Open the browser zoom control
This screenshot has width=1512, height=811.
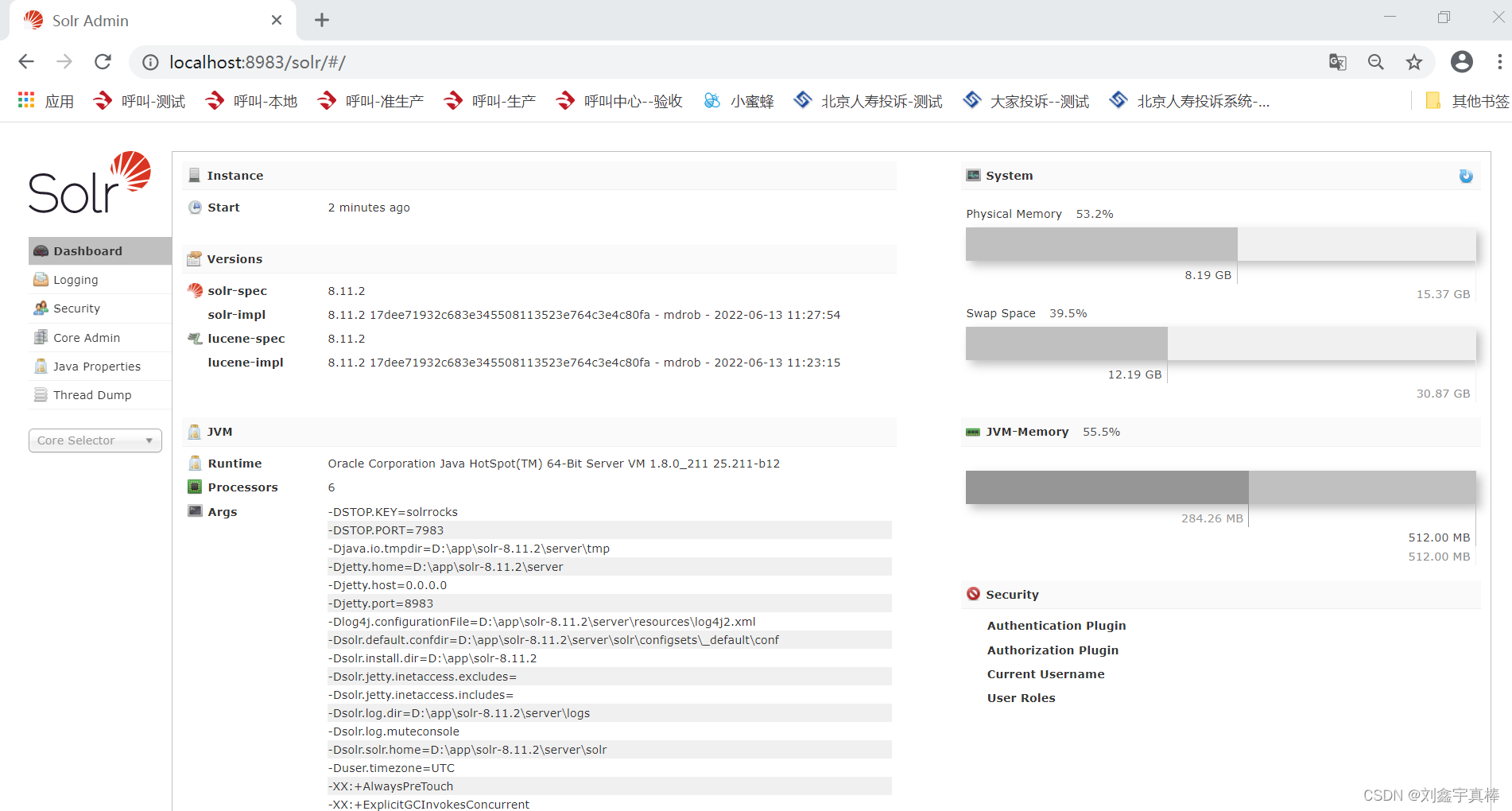tap(1376, 62)
